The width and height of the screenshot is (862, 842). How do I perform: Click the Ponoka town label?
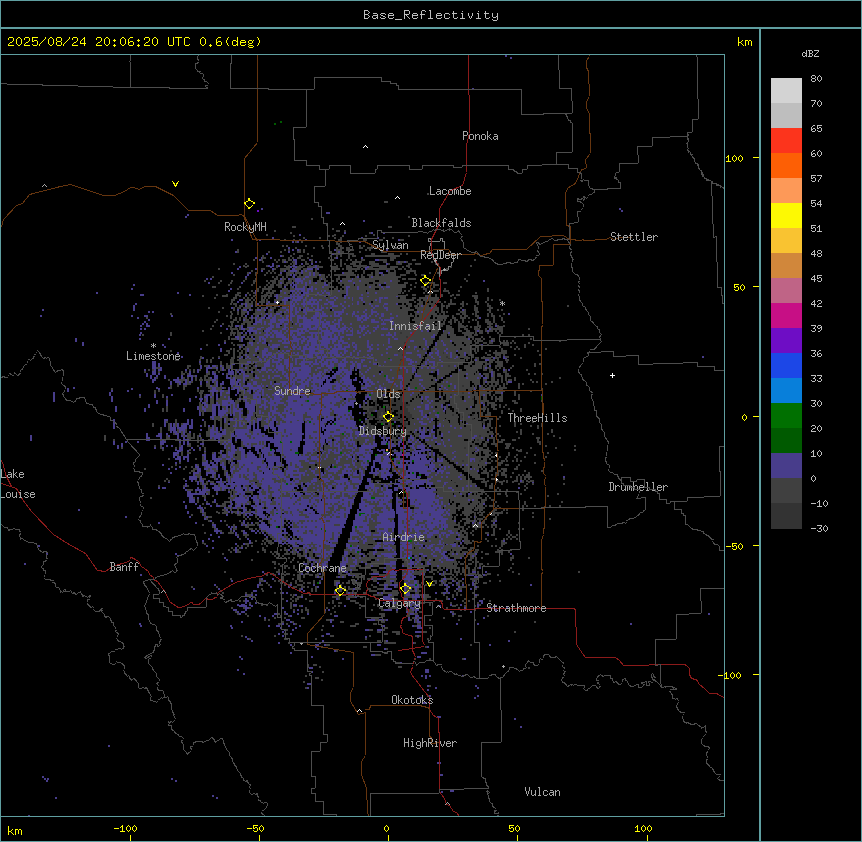click(x=480, y=136)
